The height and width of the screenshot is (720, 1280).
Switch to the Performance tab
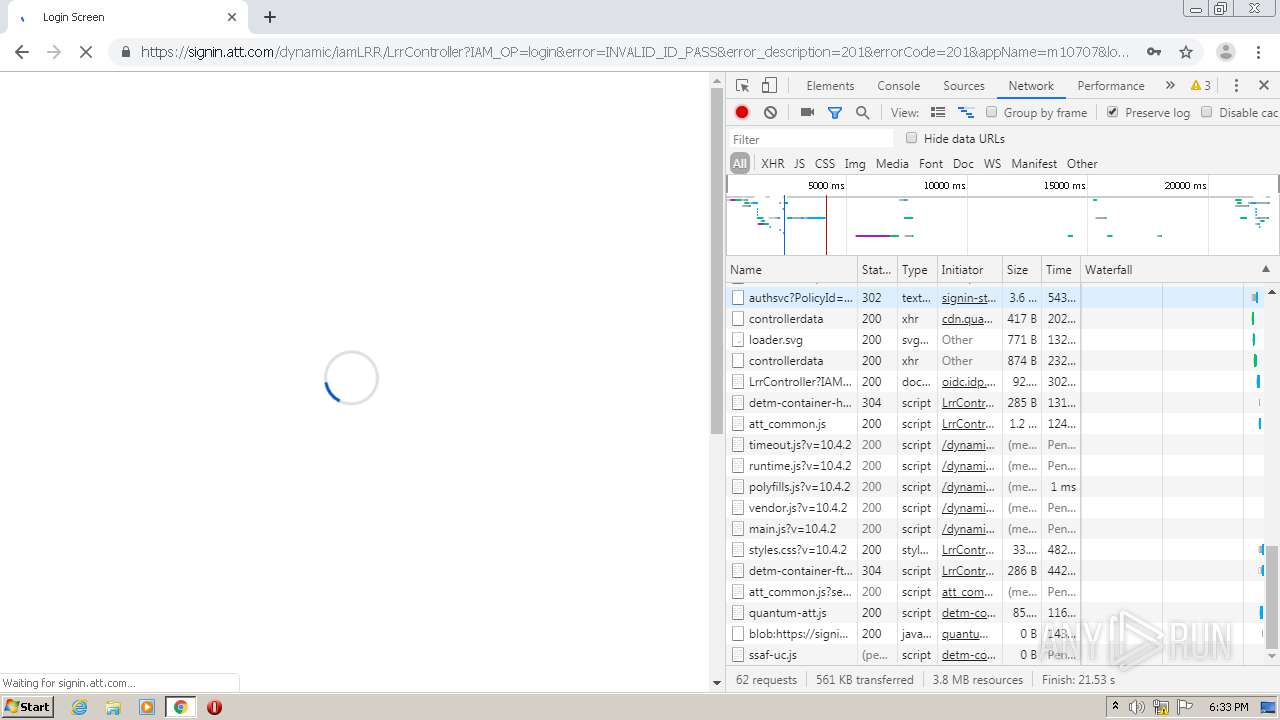(x=1111, y=86)
